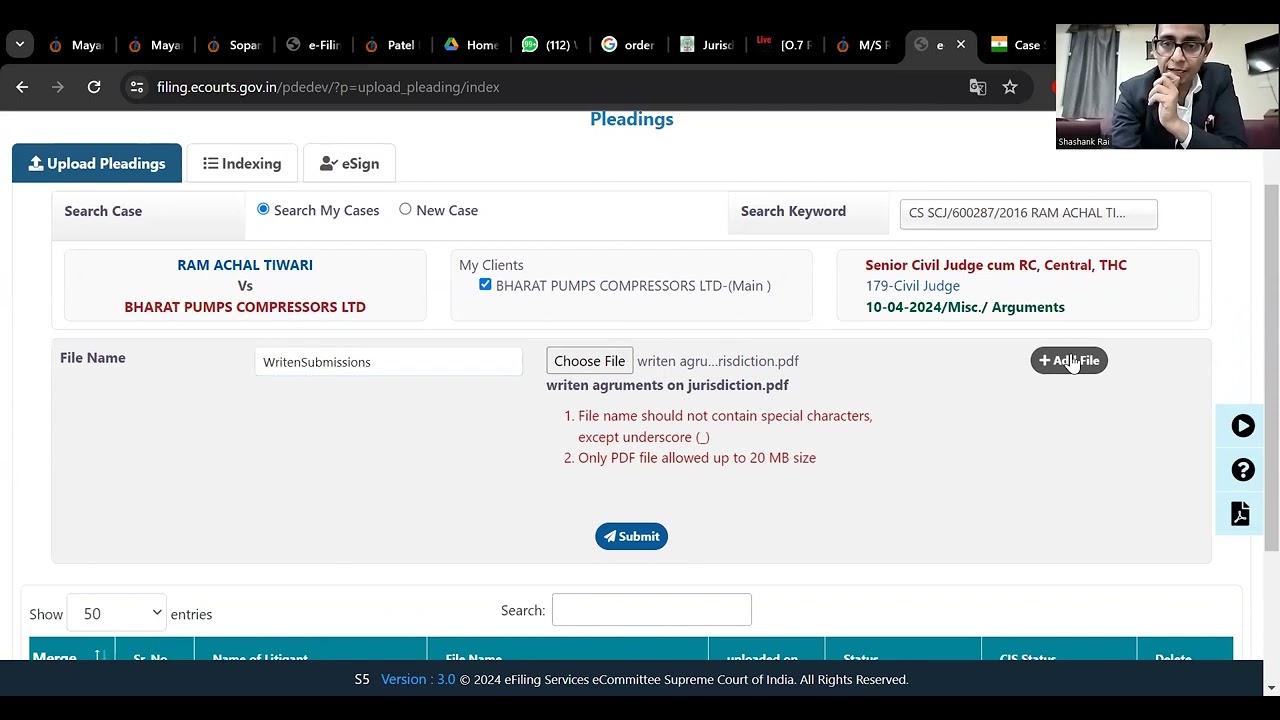The width and height of the screenshot is (1280, 720).
Task: Click the File Name input field
Action: 389,362
